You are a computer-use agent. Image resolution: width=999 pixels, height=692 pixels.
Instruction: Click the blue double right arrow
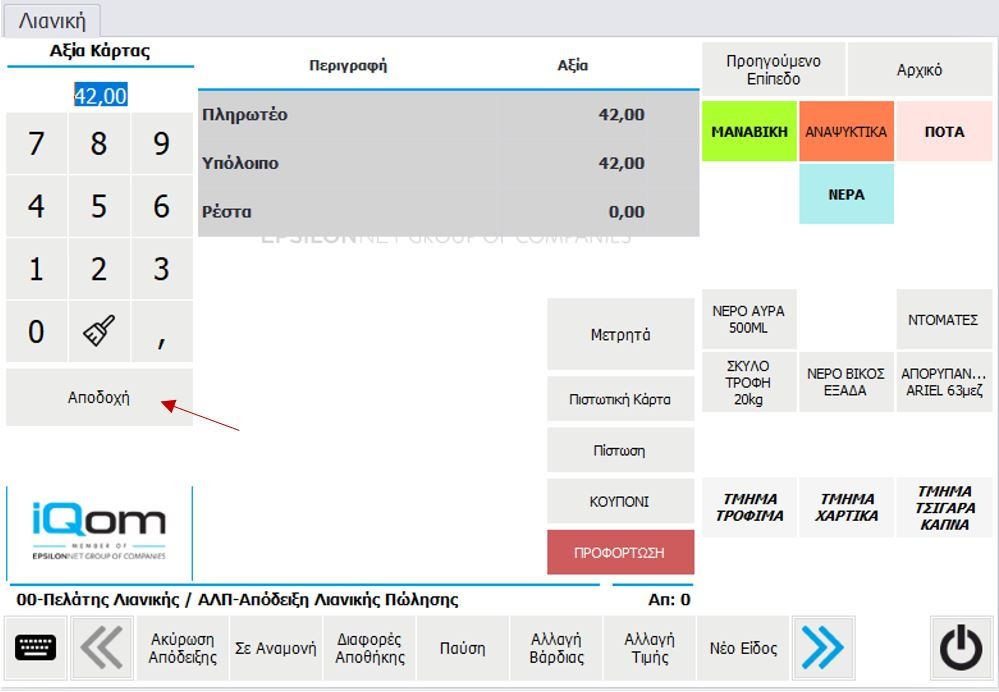pos(823,648)
